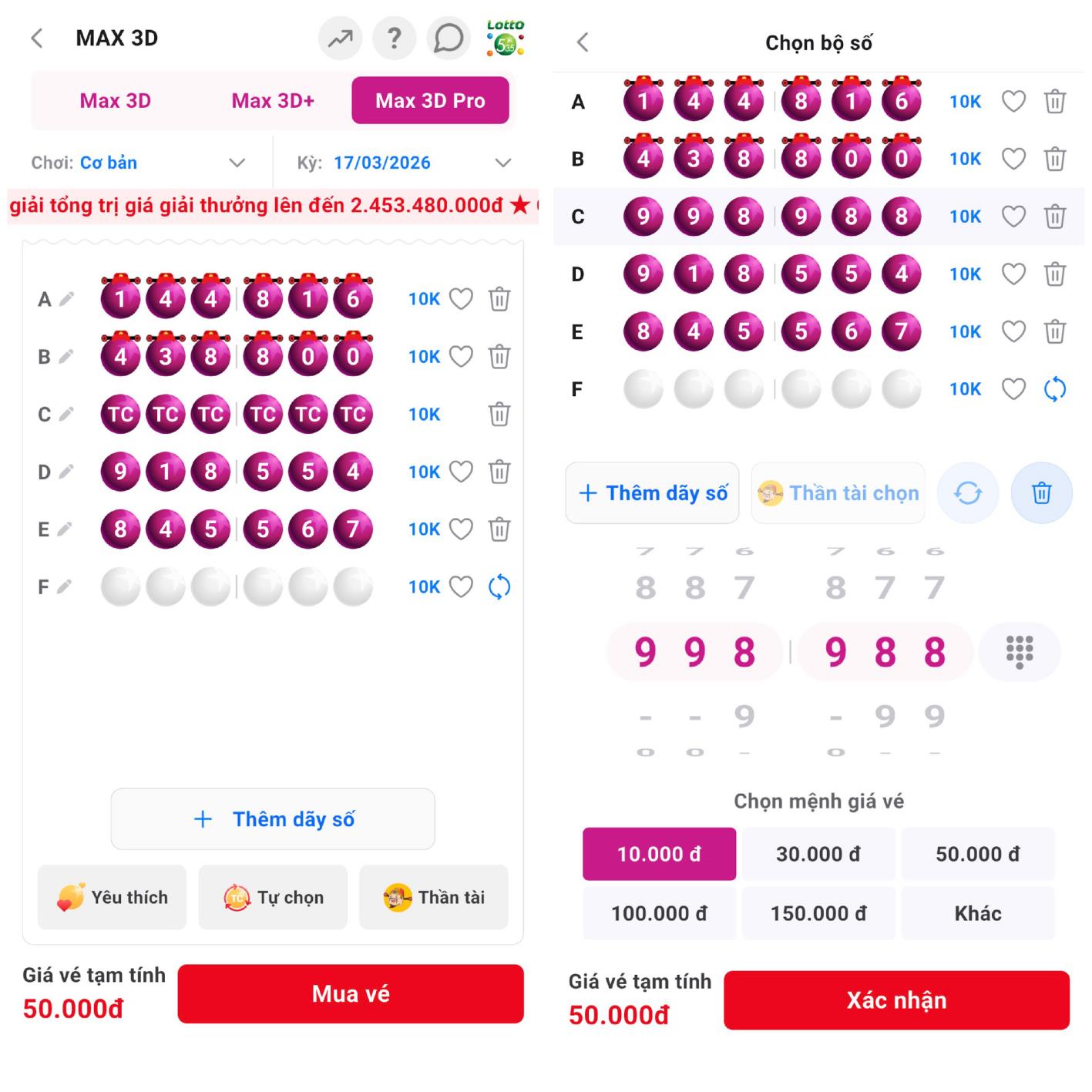Tap the round refresh numbers button
1092x1092 pixels.
point(968,493)
